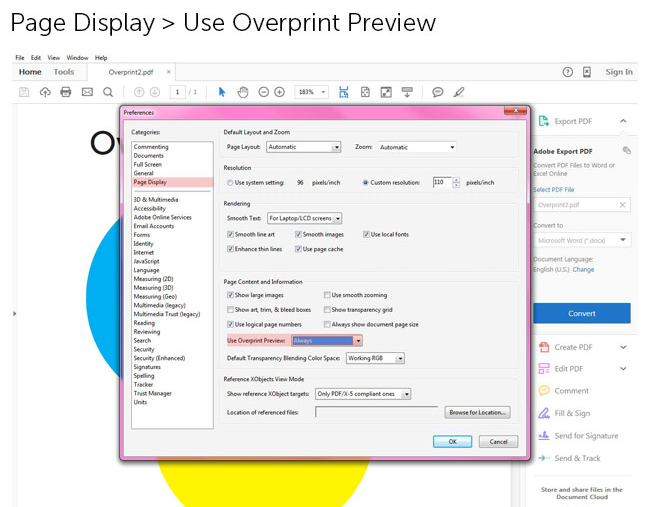Screen dimensions: 650x507
Task: Click the fit width scrolling icon
Action: click(x=344, y=92)
